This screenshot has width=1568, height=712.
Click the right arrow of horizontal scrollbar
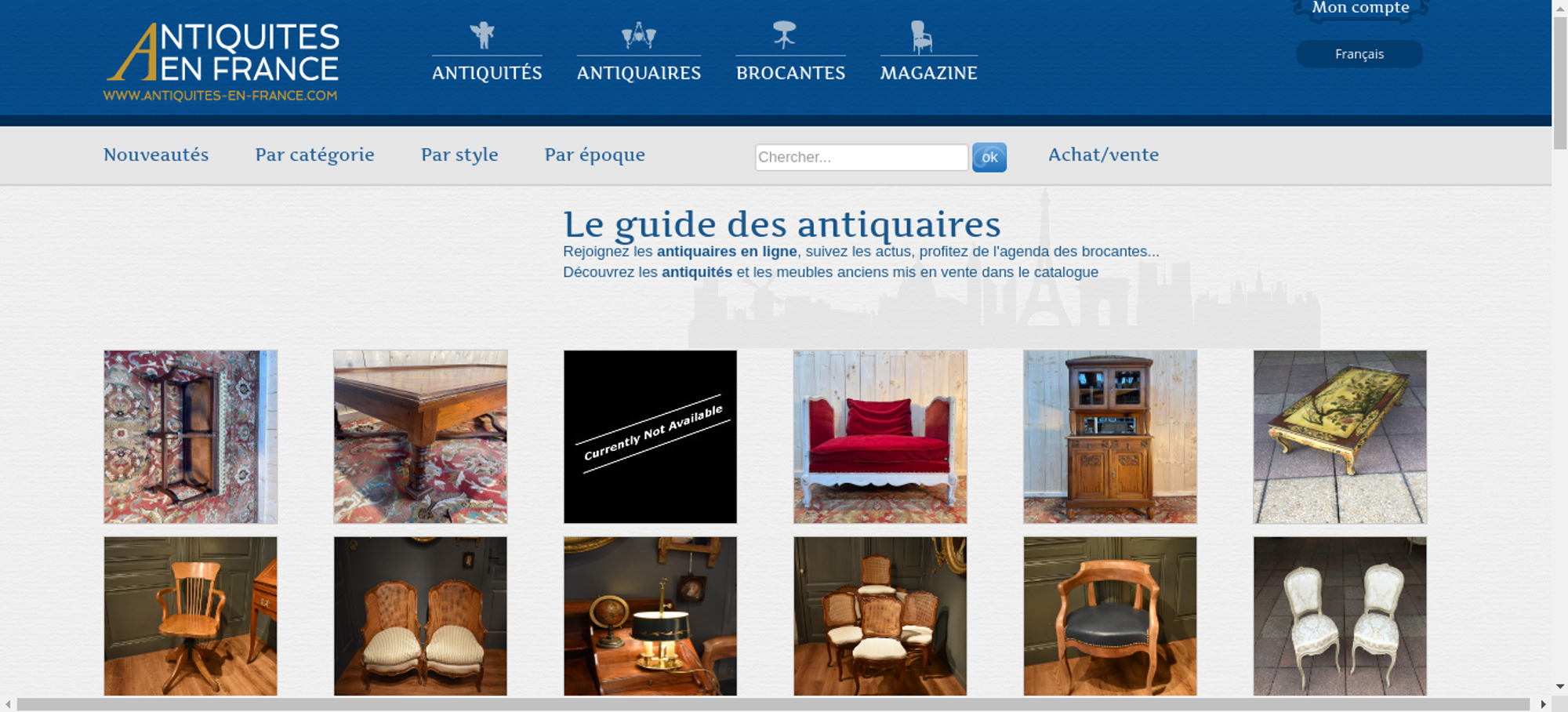(1543, 704)
